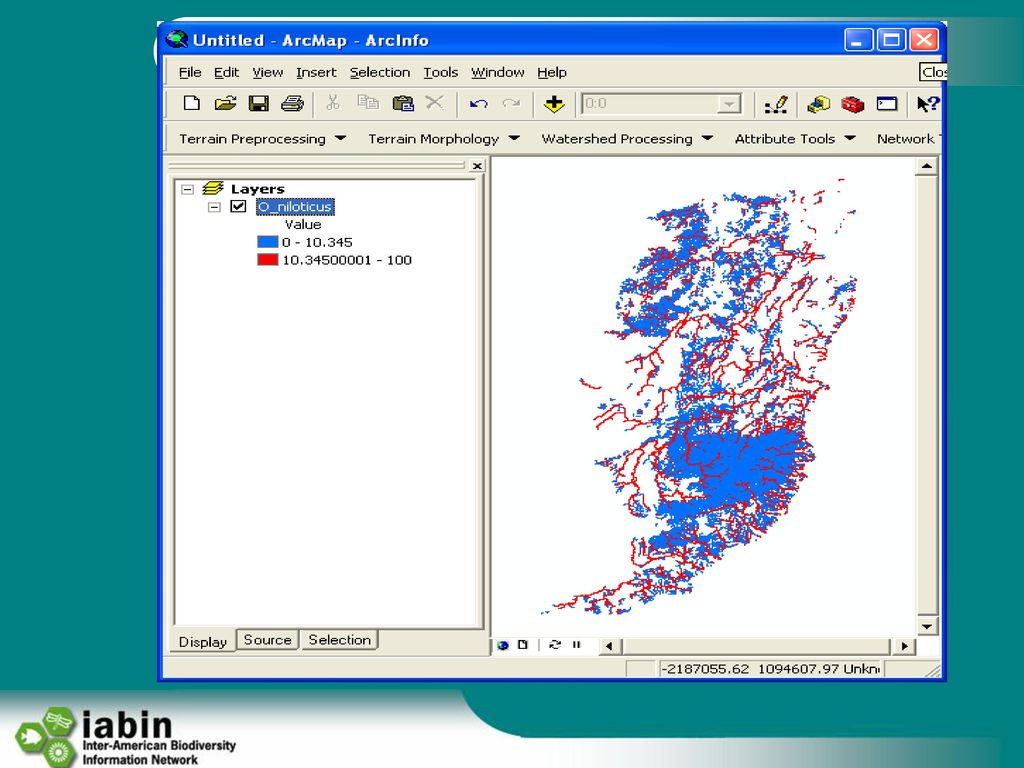Click the map scroll down arrow
The width and height of the screenshot is (1024, 768).
(927, 627)
